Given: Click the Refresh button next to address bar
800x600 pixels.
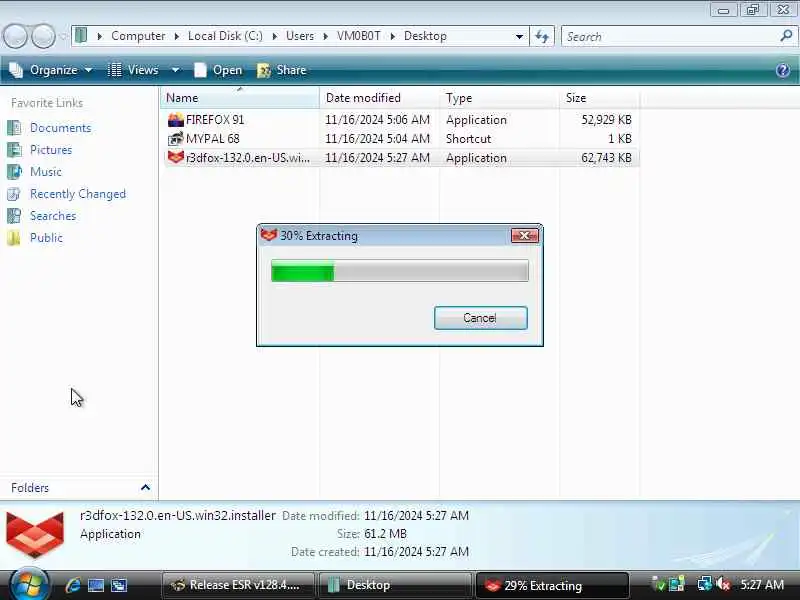Looking at the screenshot, I should click(542, 36).
